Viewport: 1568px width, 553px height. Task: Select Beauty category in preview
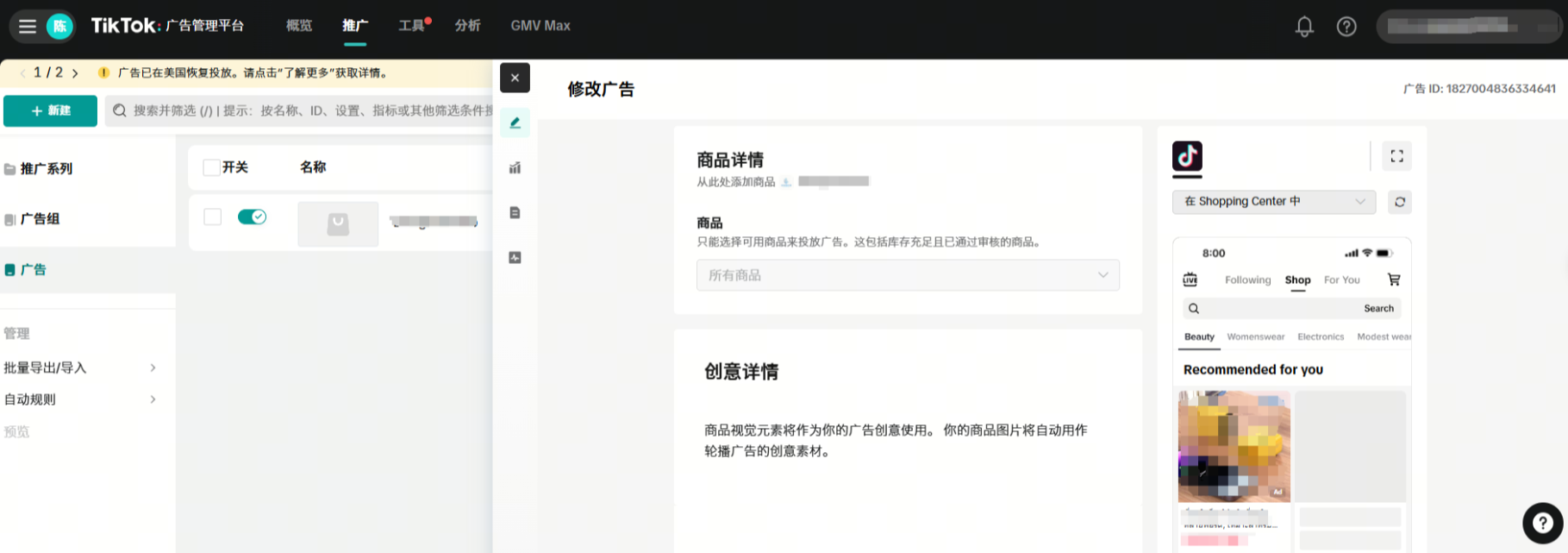coord(1199,336)
